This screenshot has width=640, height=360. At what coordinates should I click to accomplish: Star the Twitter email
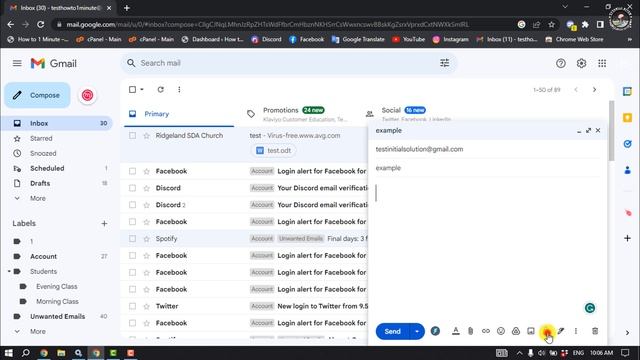pyautogui.click(x=147, y=306)
